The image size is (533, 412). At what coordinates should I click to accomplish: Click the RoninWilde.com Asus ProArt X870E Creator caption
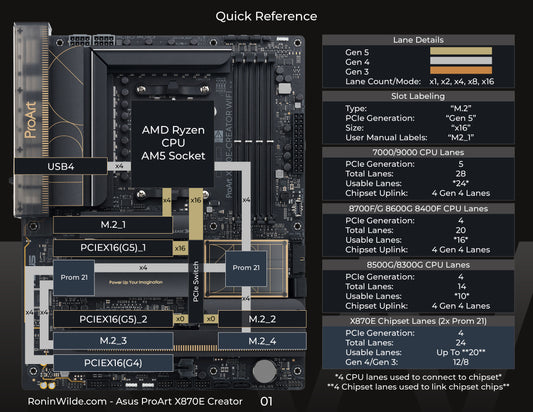click(x=135, y=401)
